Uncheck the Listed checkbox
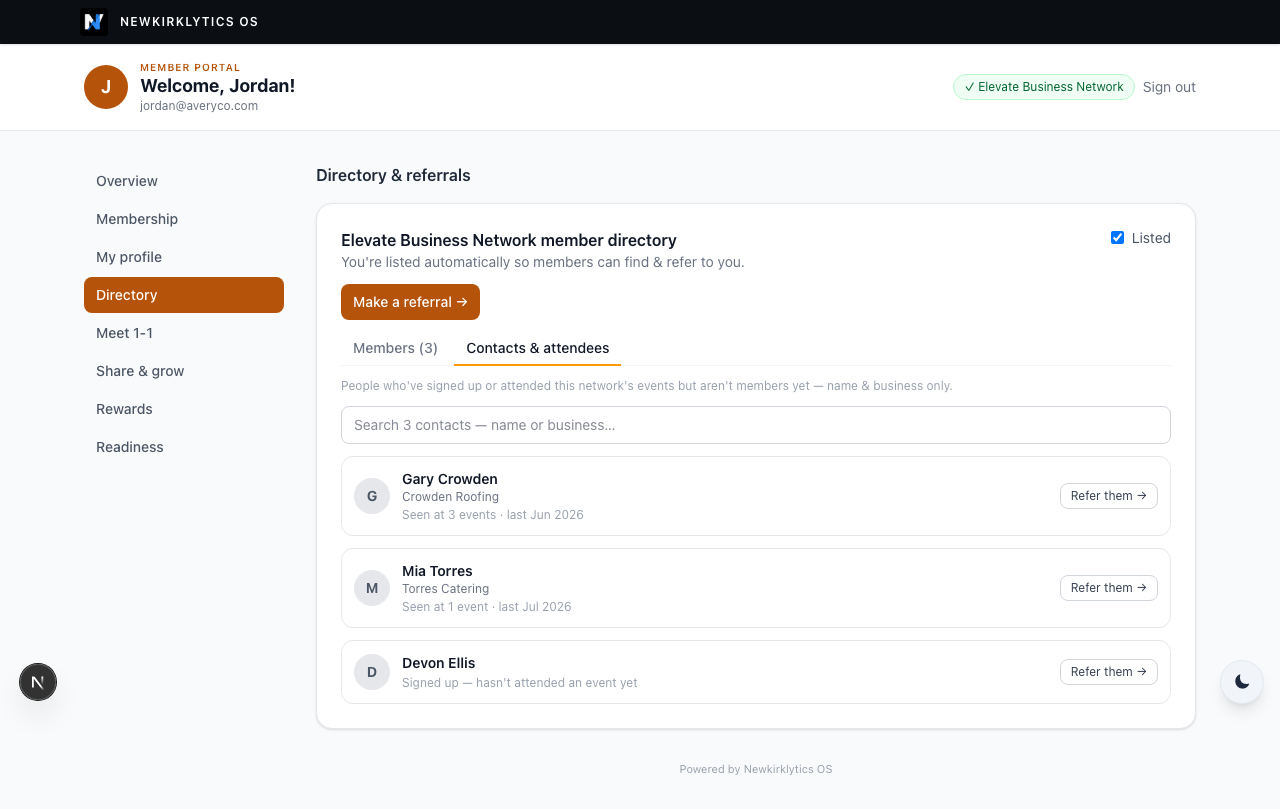 [1118, 238]
